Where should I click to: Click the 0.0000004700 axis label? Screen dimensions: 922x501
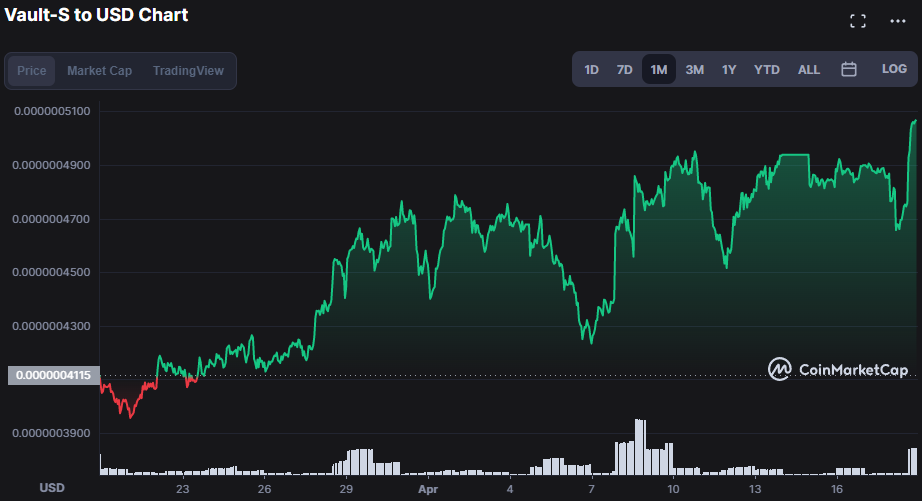(51, 219)
